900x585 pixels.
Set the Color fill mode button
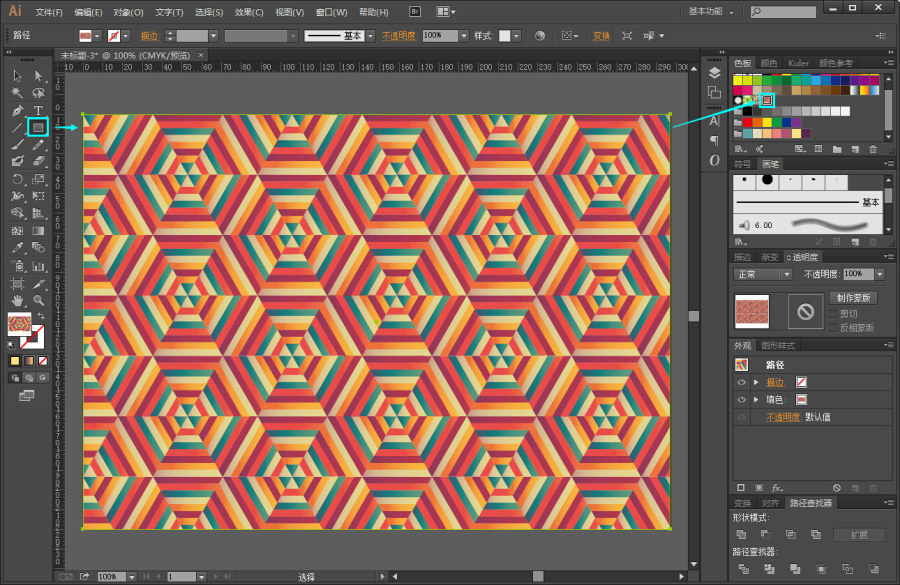click(15, 361)
